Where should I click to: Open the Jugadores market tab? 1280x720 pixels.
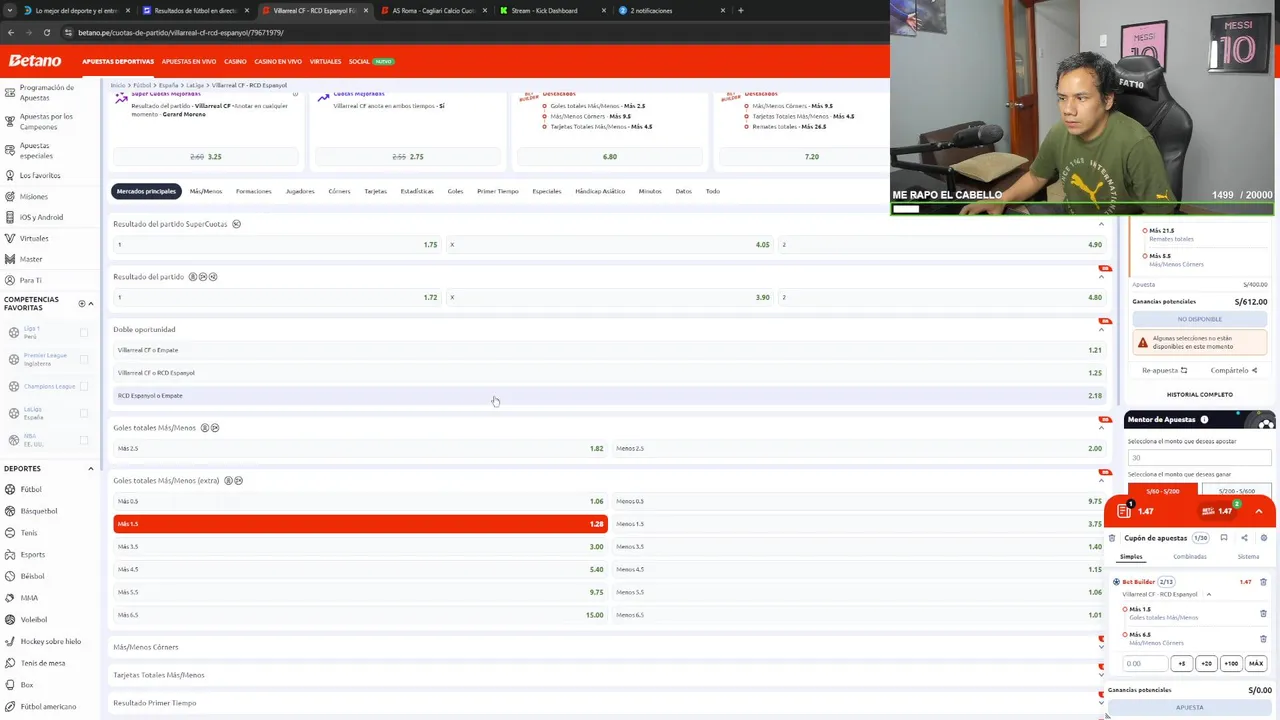pyautogui.click(x=300, y=191)
